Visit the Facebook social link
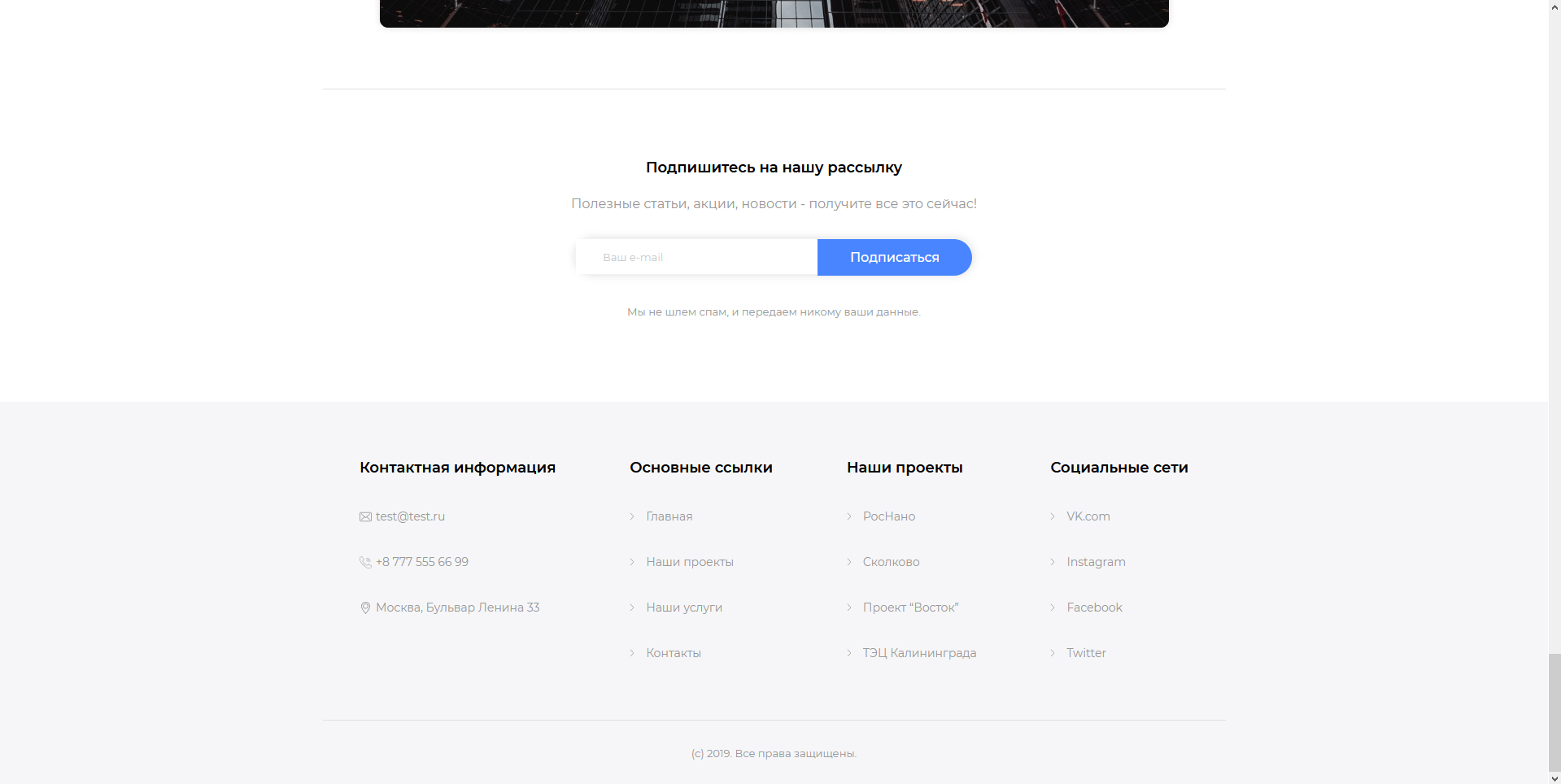This screenshot has width=1561, height=784. [x=1095, y=608]
